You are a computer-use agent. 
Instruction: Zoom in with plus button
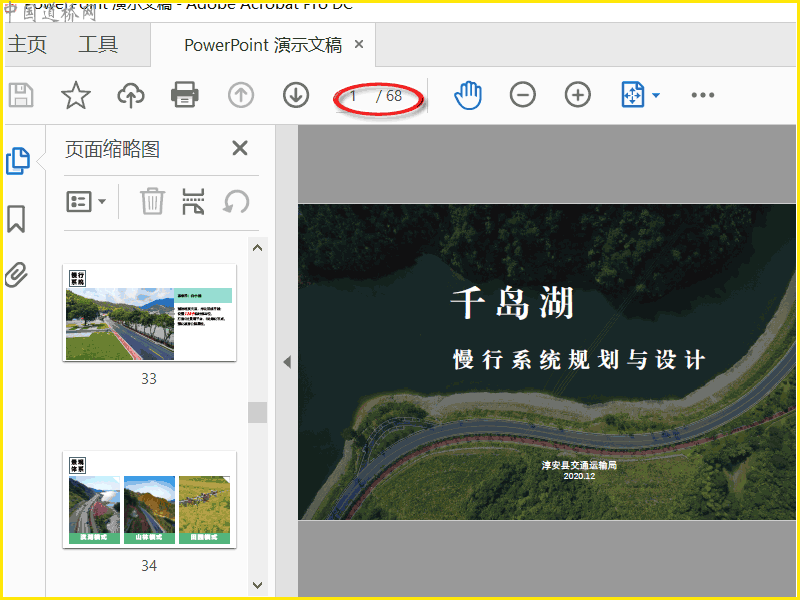[x=577, y=95]
